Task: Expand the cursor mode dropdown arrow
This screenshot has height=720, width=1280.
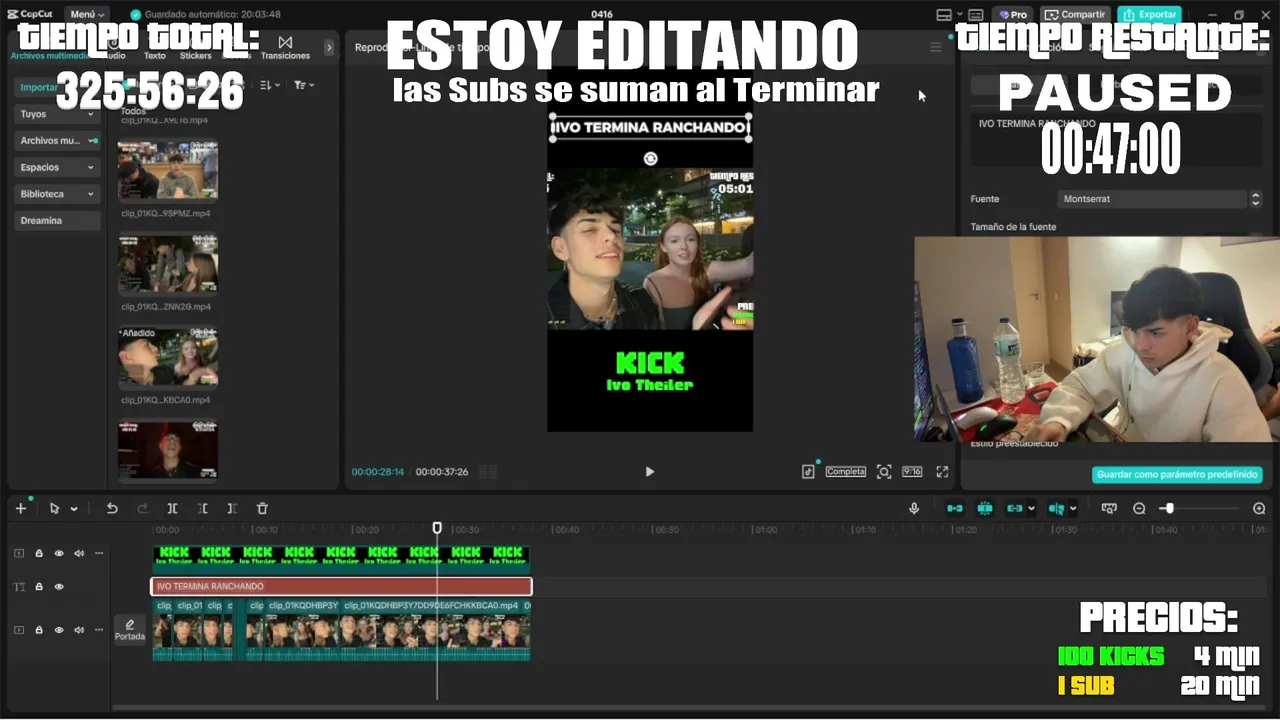Action: coord(74,509)
